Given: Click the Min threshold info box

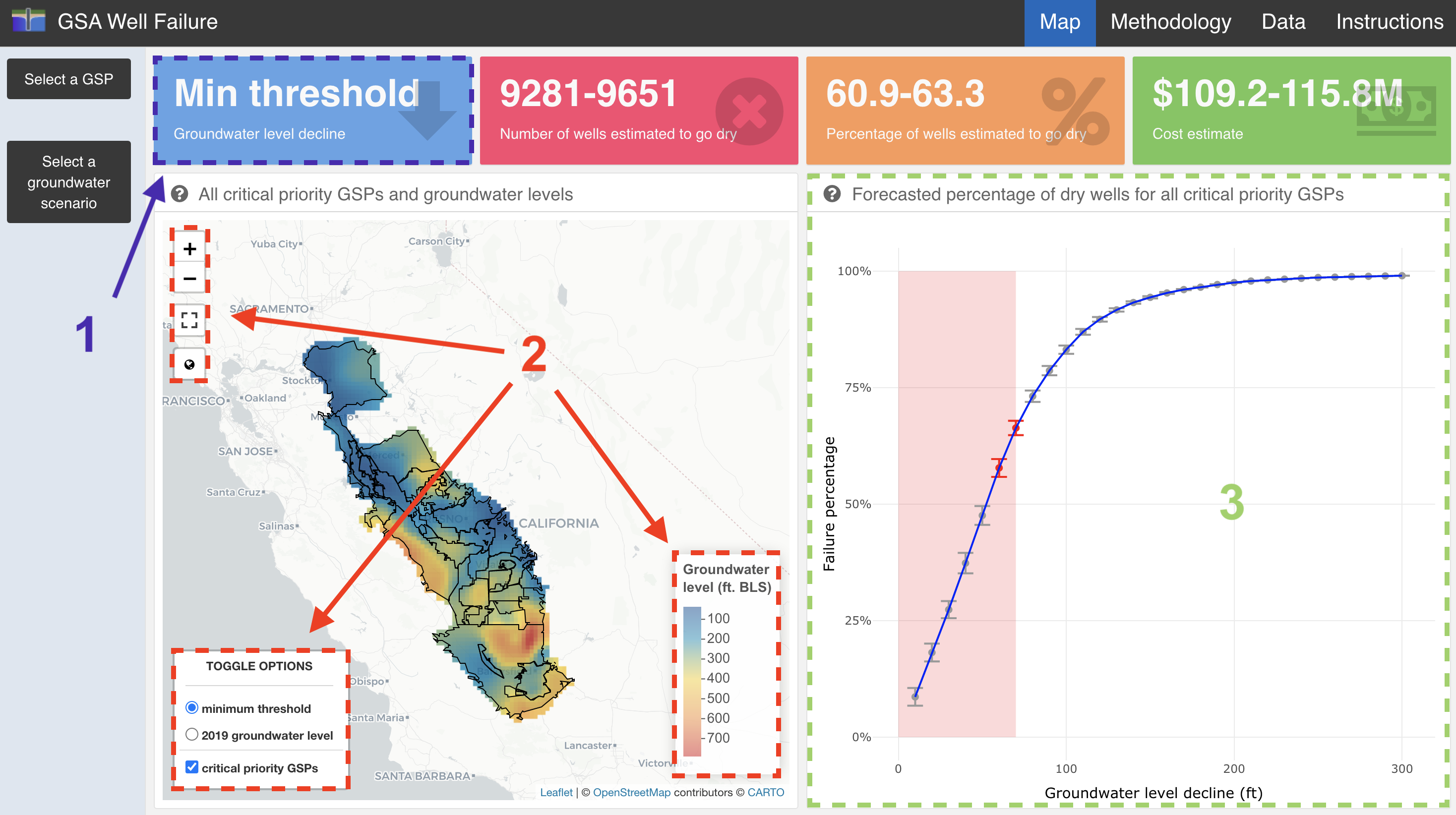Looking at the screenshot, I should point(312,110).
